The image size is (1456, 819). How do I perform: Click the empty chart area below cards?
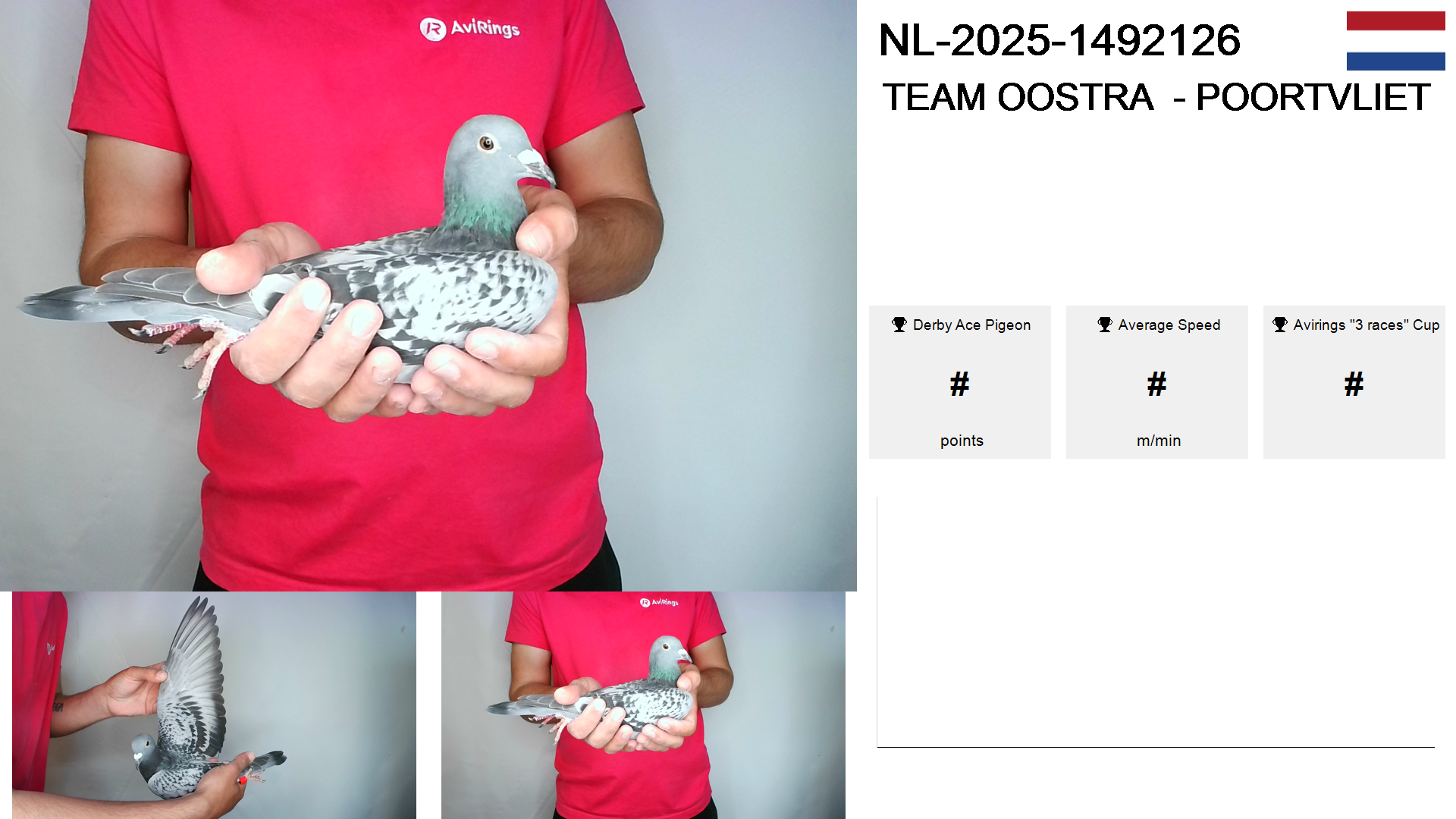[1156, 622]
